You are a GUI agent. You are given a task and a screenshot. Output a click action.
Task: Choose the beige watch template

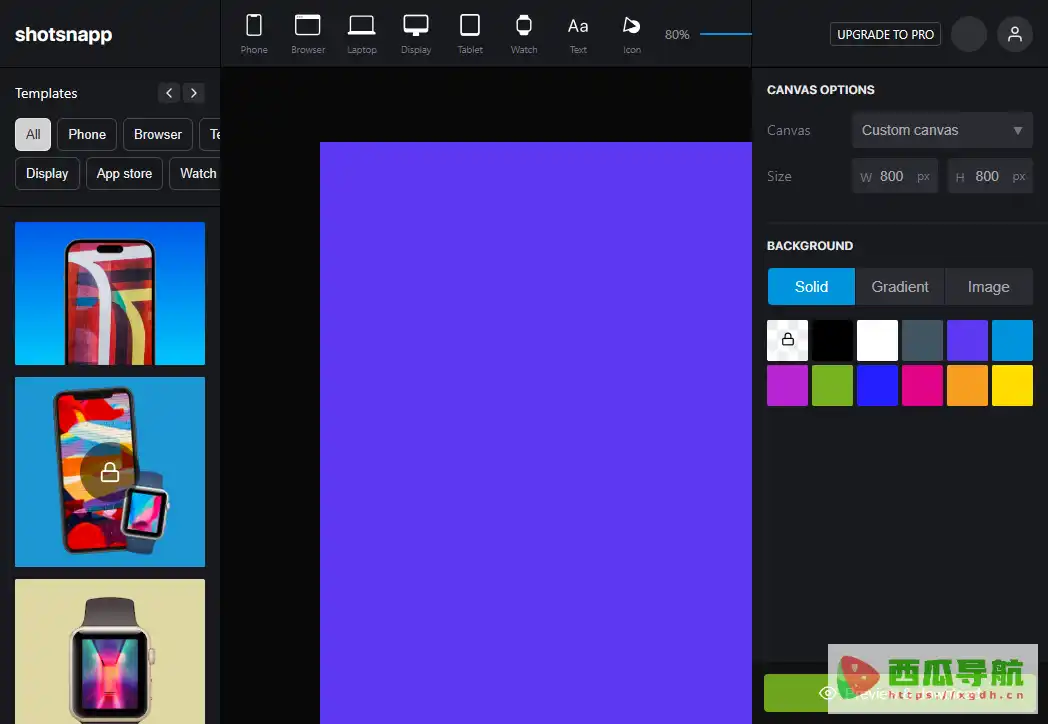[110, 652]
